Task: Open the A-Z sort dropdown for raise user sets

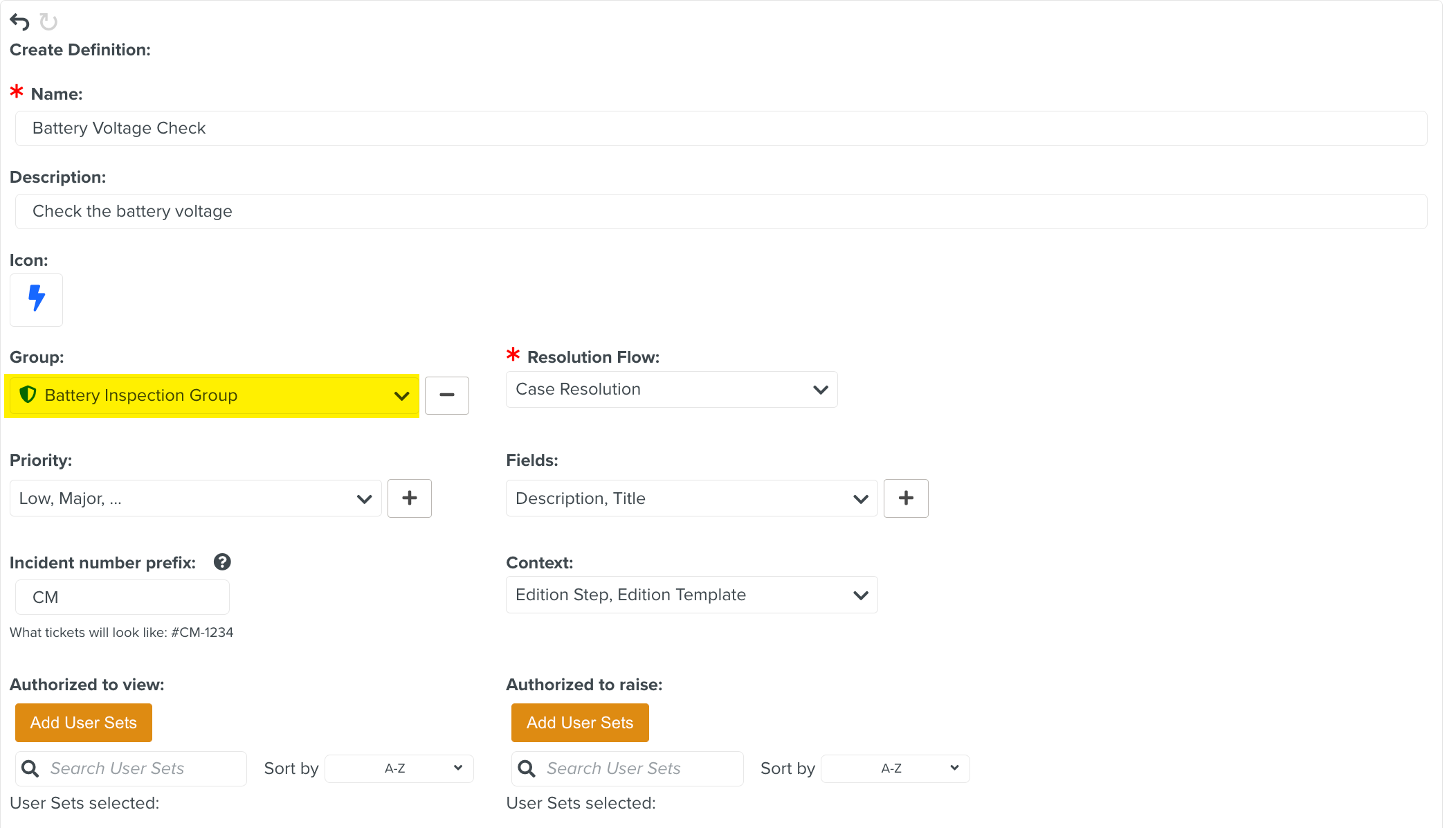Action: pyautogui.click(x=895, y=768)
